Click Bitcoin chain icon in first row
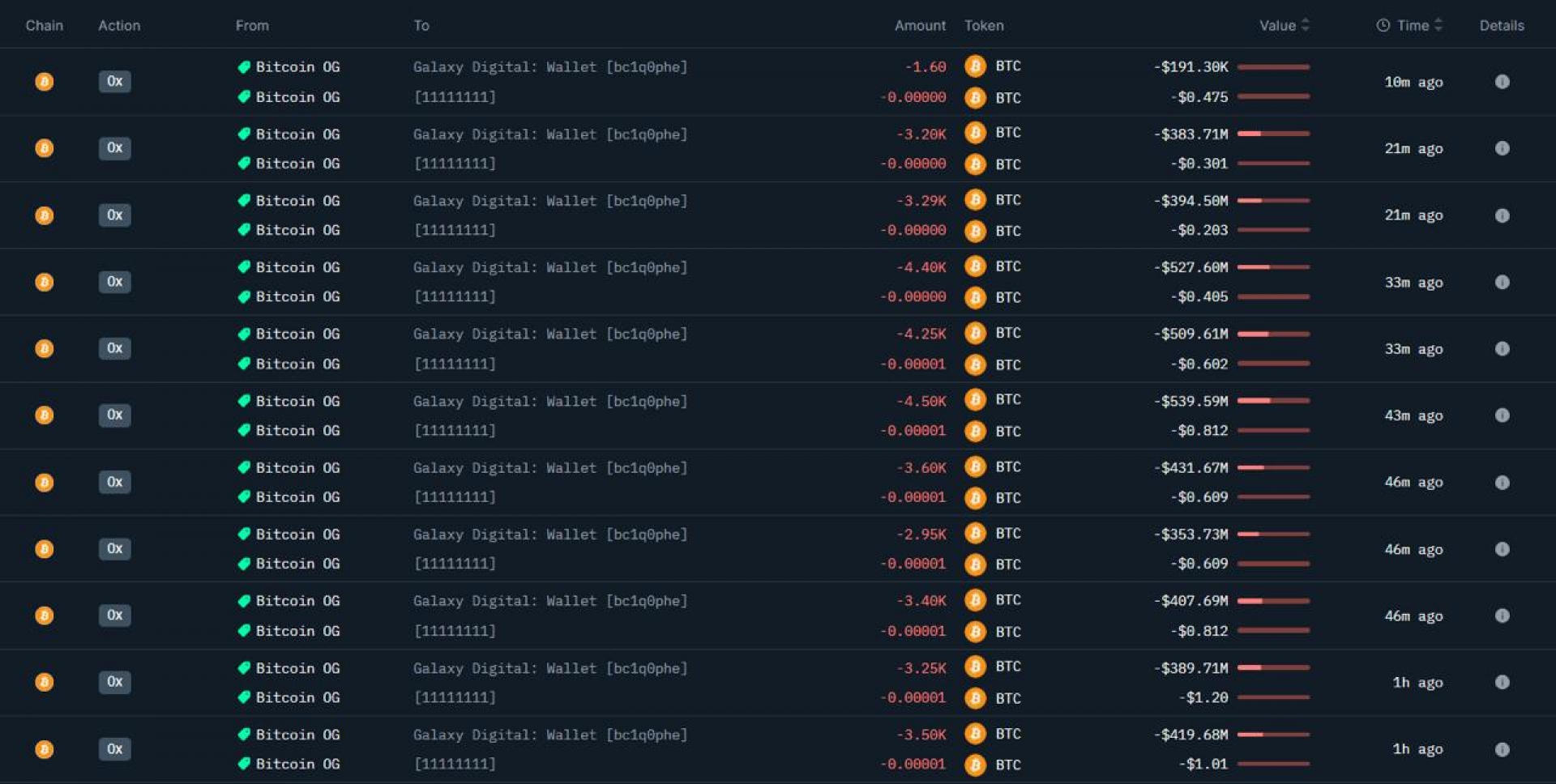The height and width of the screenshot is (784, 1556). 45,82
